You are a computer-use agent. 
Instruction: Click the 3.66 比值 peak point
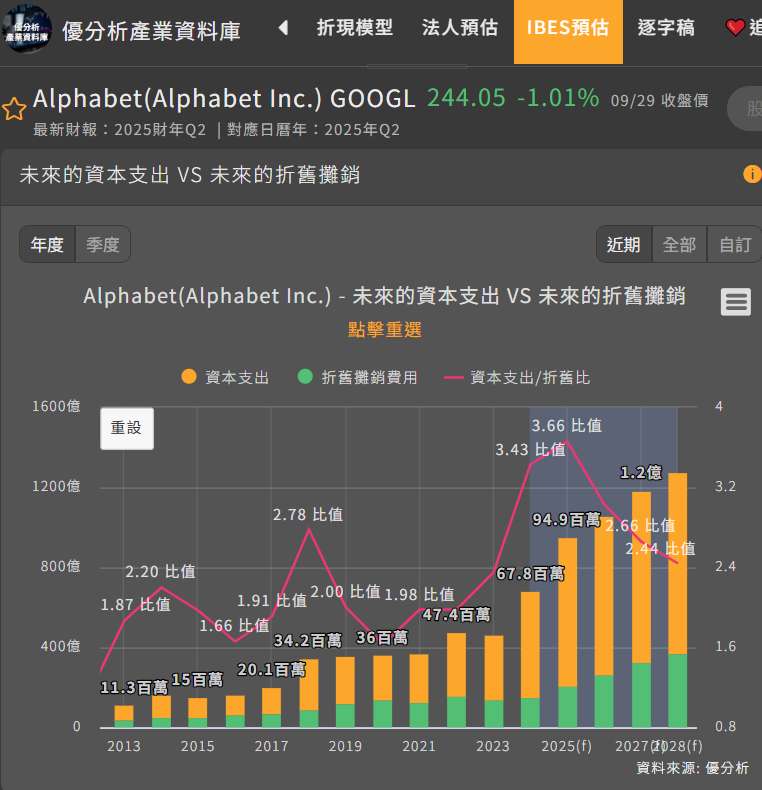566,441
